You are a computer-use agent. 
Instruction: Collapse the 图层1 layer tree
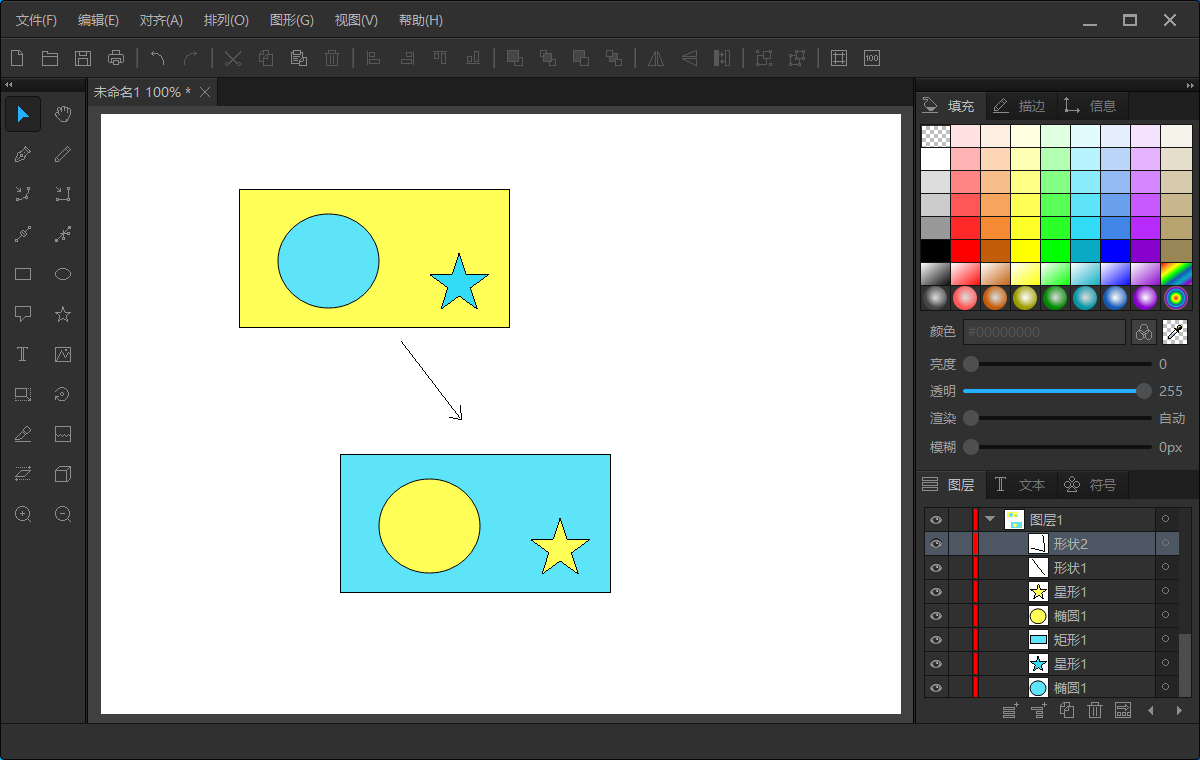990,520
